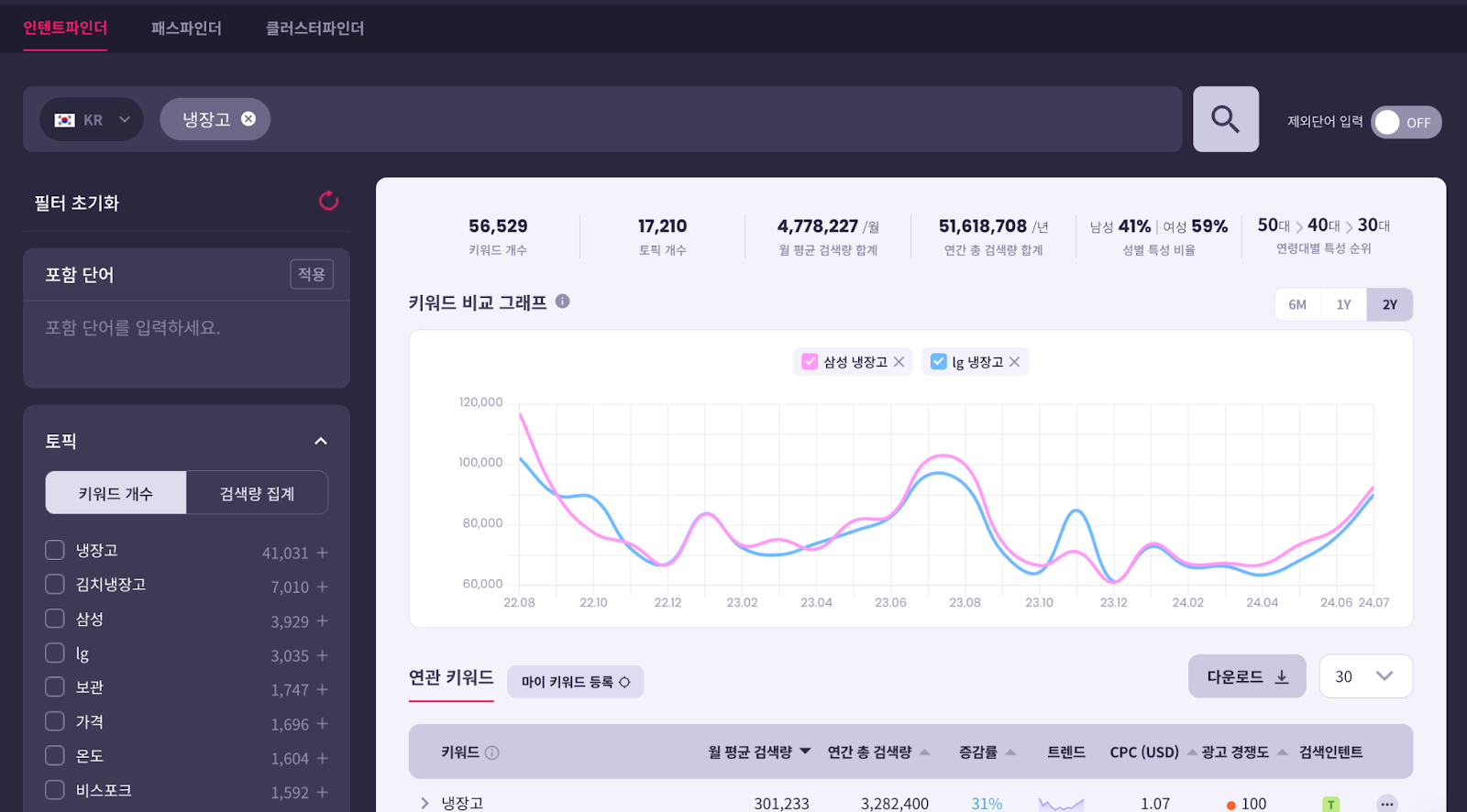1467x812 pixels.
Task: Add 가격 topic with plus icon
Action: [x=323, y=724]
